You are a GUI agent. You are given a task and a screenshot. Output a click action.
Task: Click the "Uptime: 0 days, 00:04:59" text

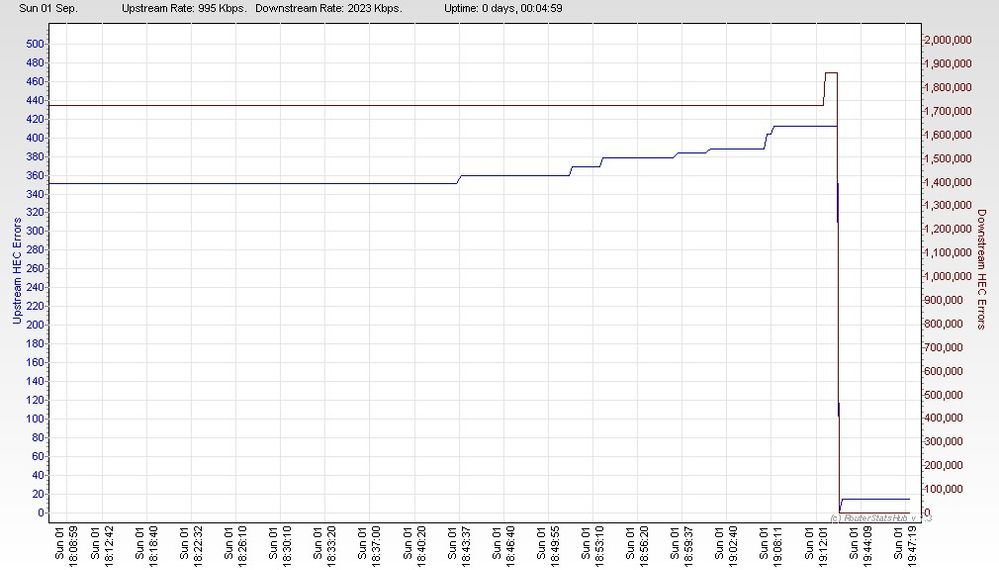click(x=503, y=8)
